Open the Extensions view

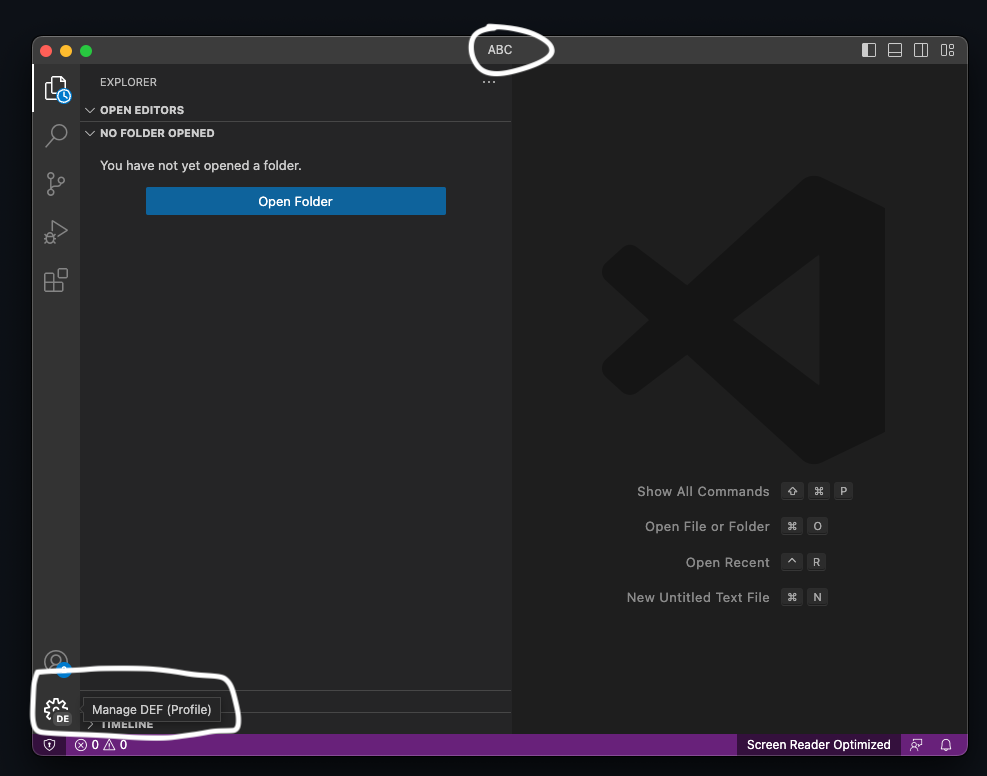[x=55, y=280]
